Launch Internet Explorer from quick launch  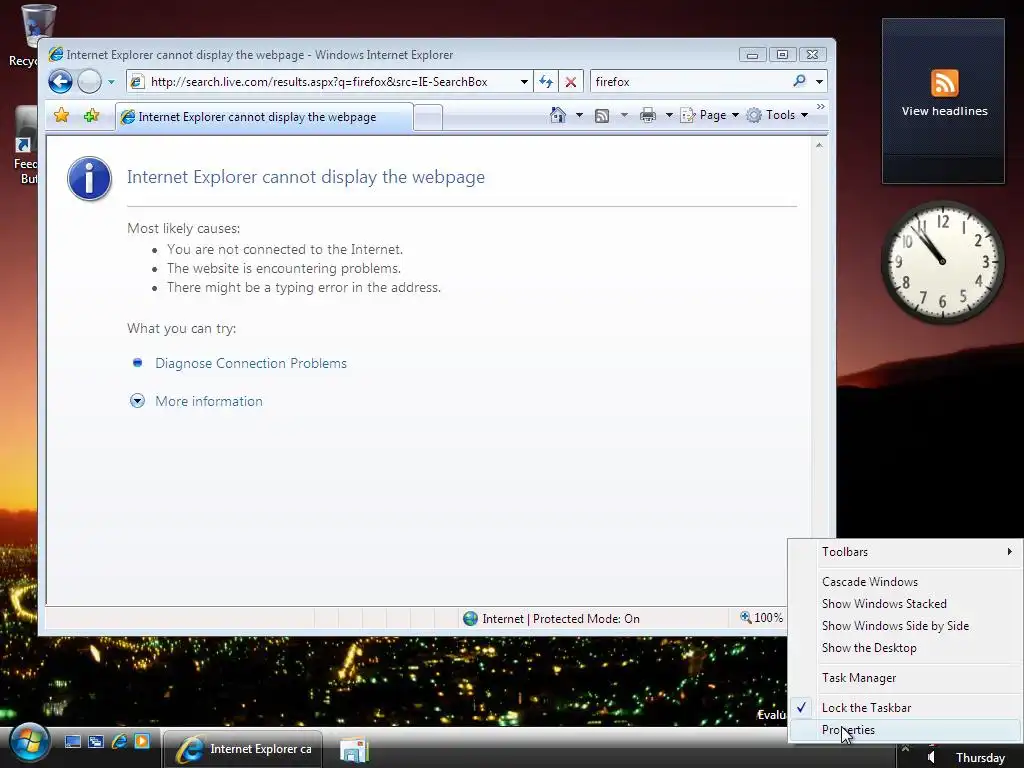tap(120, 741)
